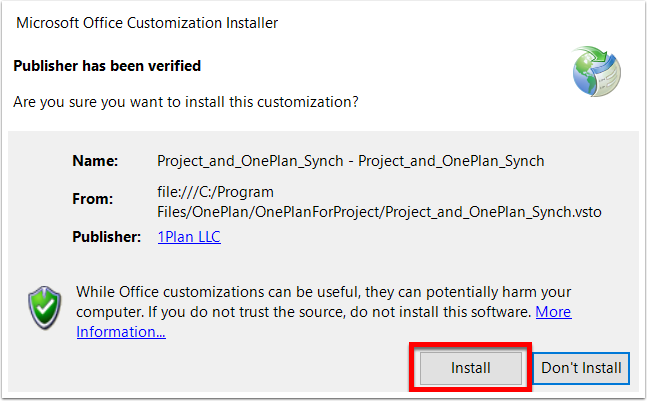Image resolution: width=647 pixels, height=401 pixels.
Task: Click the Publisher: field label
Action: [x=106, y=237]
